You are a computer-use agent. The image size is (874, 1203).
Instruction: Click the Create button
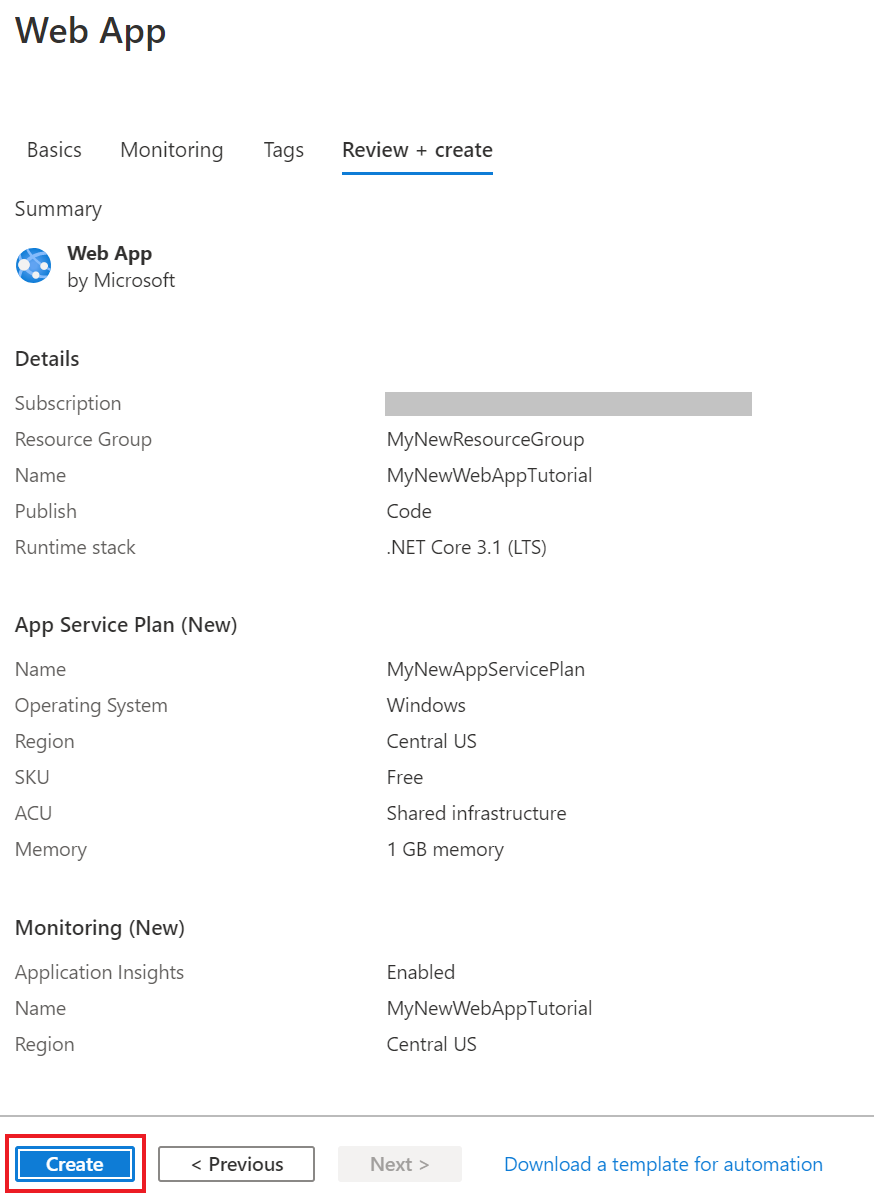pos(74,1164)
